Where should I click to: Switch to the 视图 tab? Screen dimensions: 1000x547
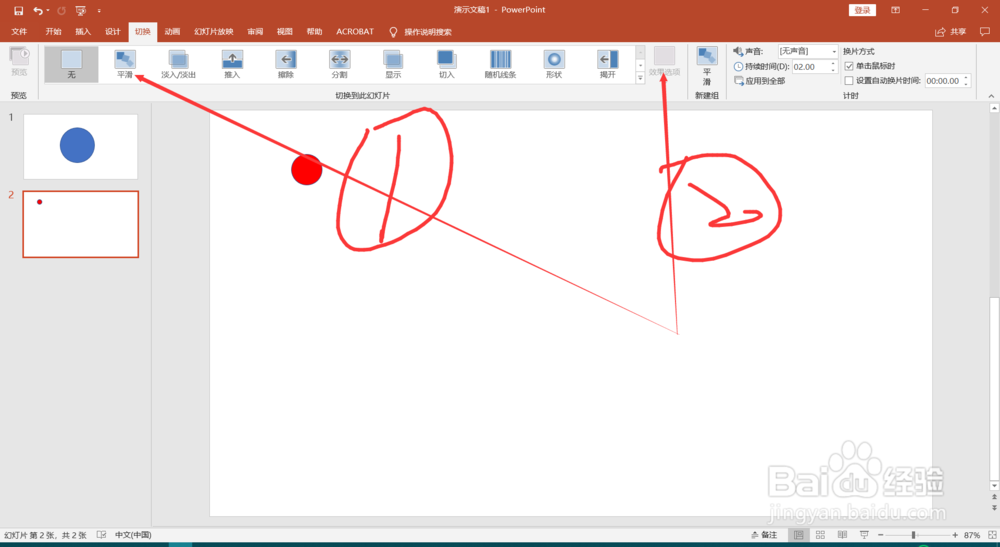click(x=284, y=31)
